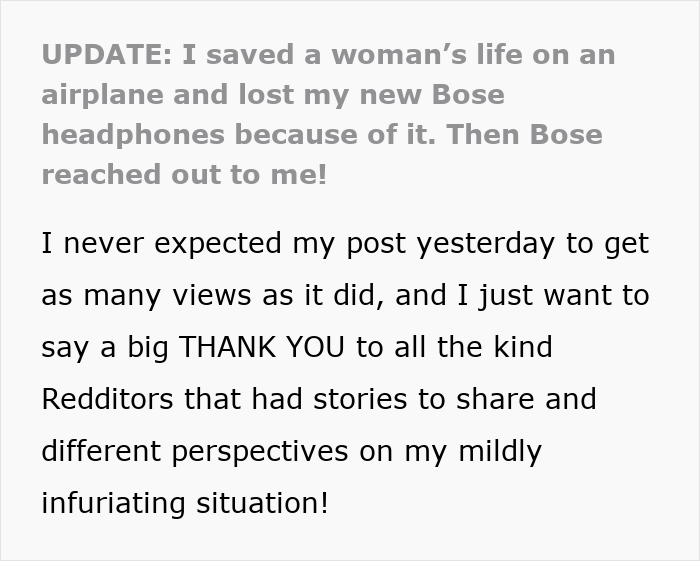Click "reached out to me!" in the title
This screenshot has width=700, height=561.
coord(184,174)
